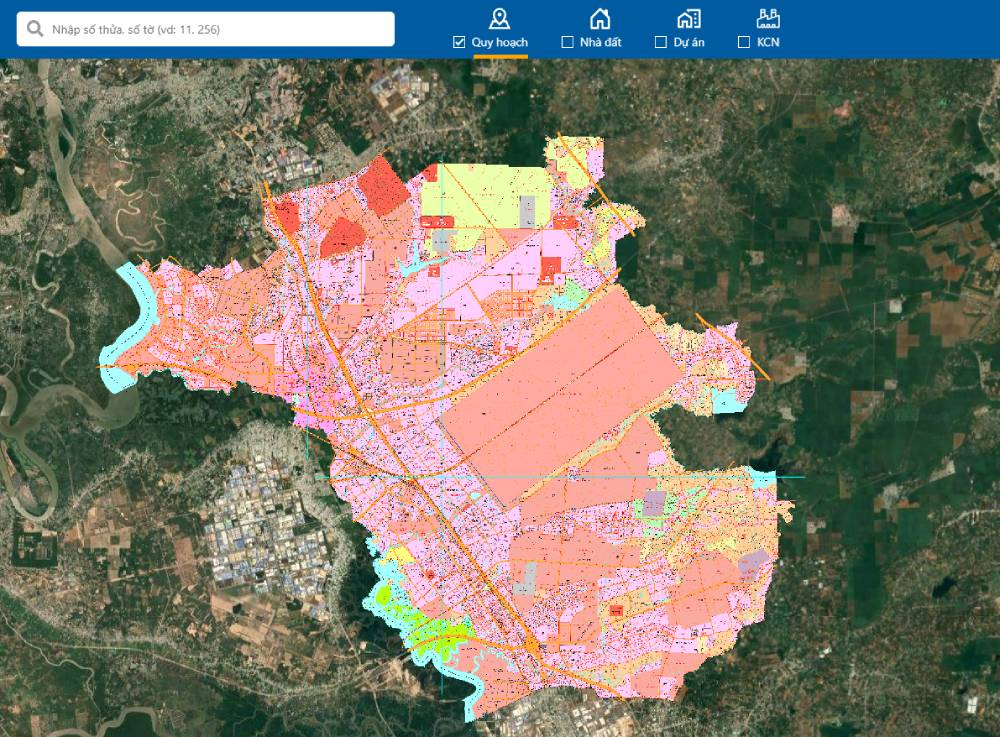Image resolution: width=1000 pixels, height=737 pixels.
Task: Tick the Dự án checkbox
Action: click(x=661, y=42)
